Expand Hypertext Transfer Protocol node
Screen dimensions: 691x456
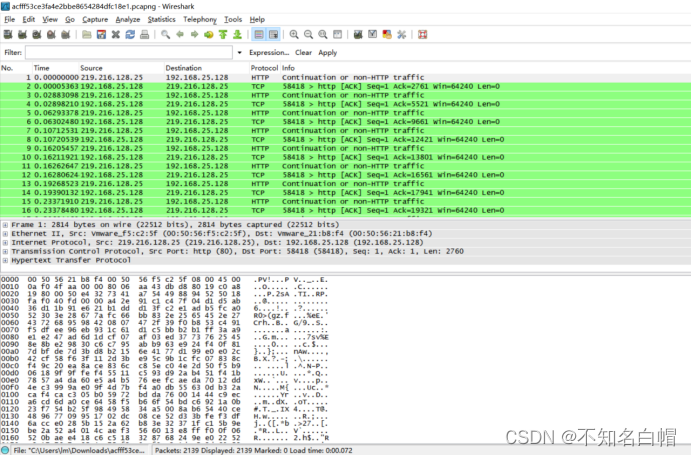[x=5, y=260]
